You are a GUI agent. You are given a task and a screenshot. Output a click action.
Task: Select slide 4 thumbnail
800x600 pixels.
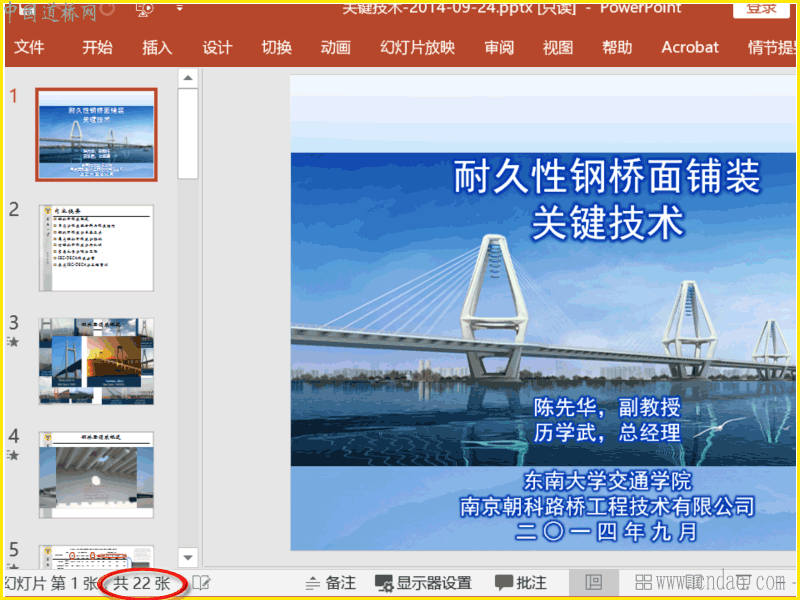[x=96, y=474]
